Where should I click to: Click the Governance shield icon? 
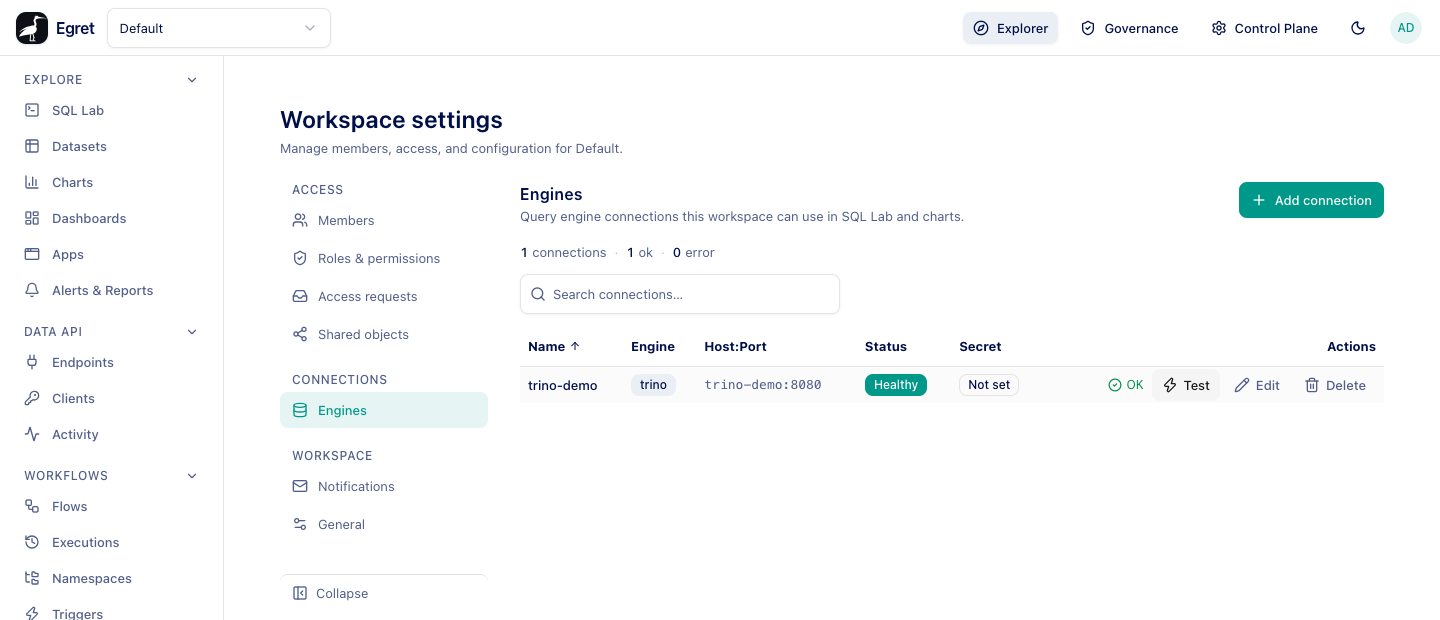pos(1088,28)
